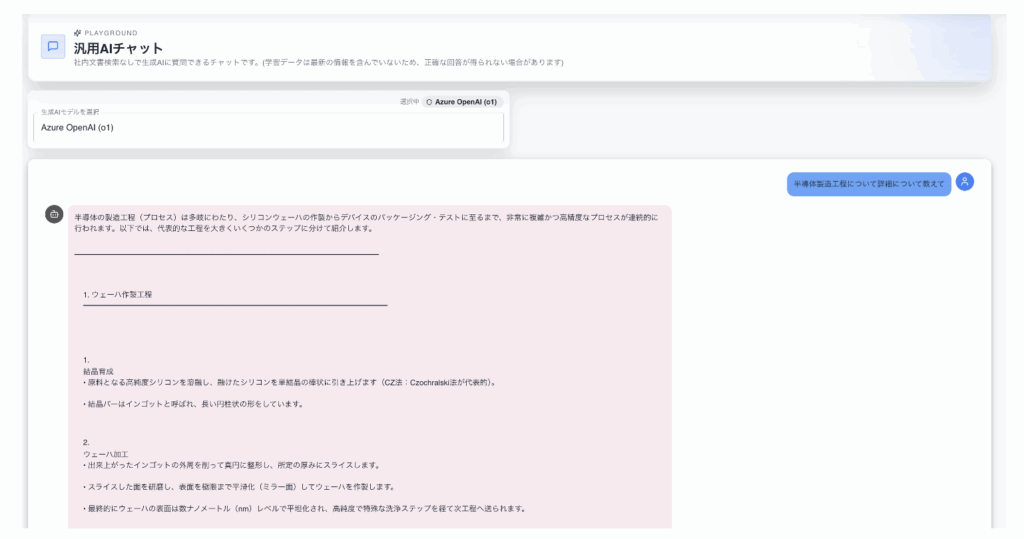The image size is (1024, 539).
Task: Click the bullet about ミラー面 polishing
Action: [282, 487]
